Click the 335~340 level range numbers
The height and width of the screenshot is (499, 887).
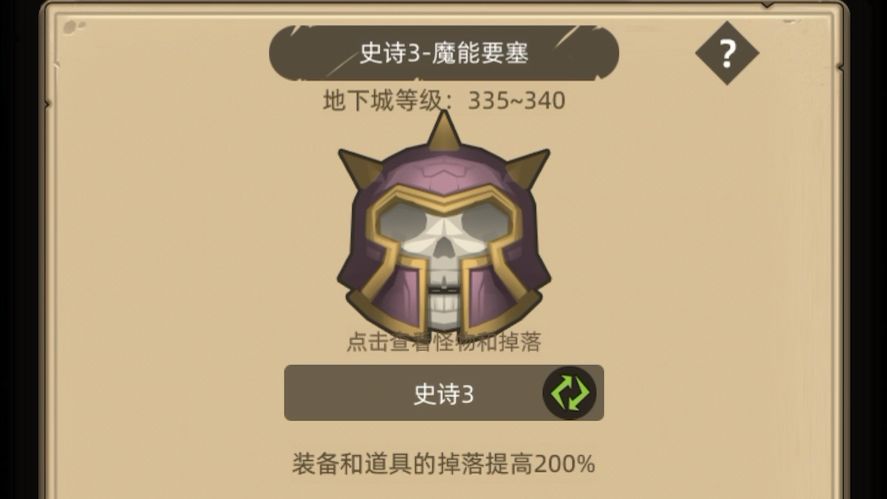[x=516, y=101]
